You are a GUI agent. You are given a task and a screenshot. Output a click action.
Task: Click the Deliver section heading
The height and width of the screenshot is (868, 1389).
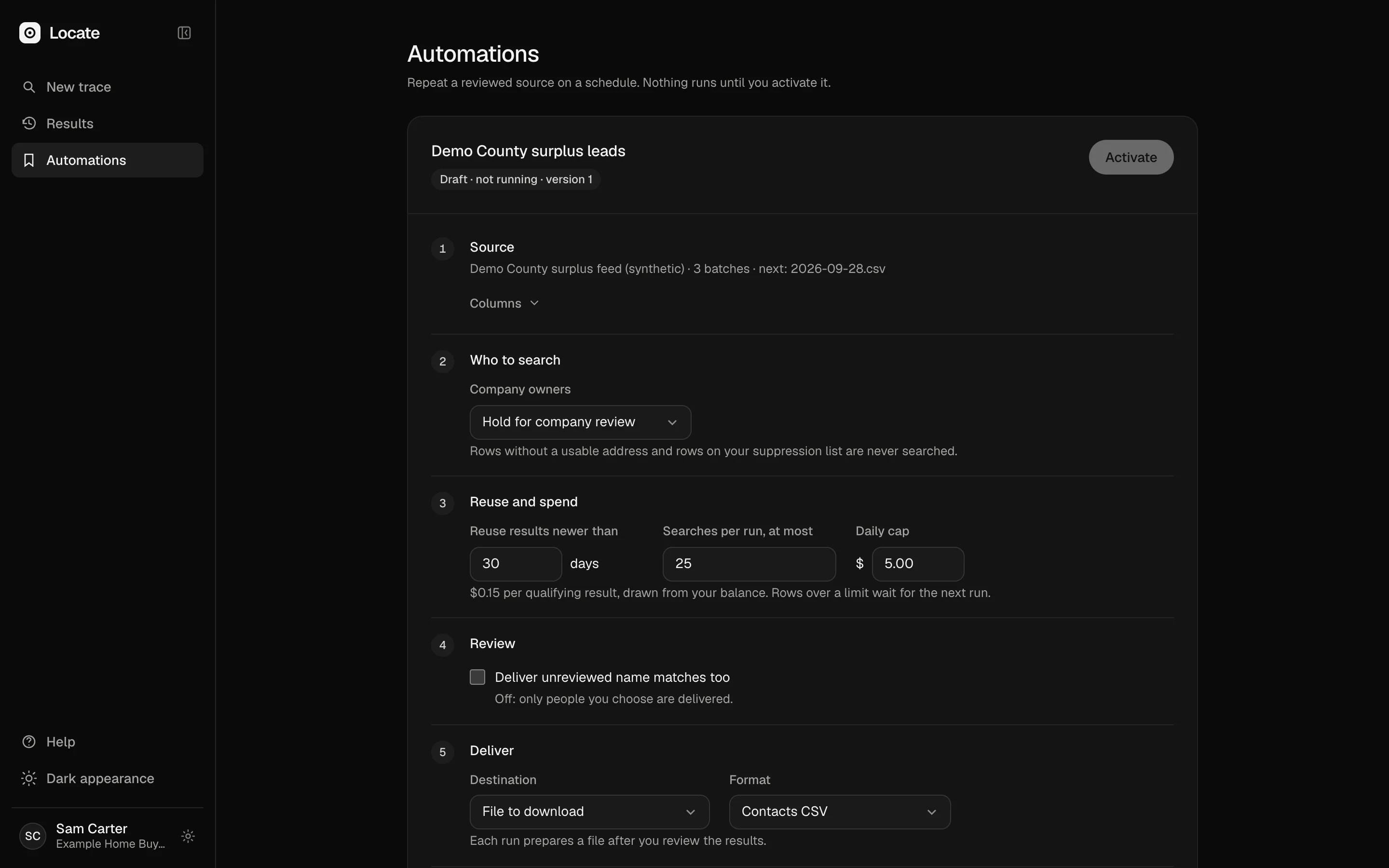(491, 750)
